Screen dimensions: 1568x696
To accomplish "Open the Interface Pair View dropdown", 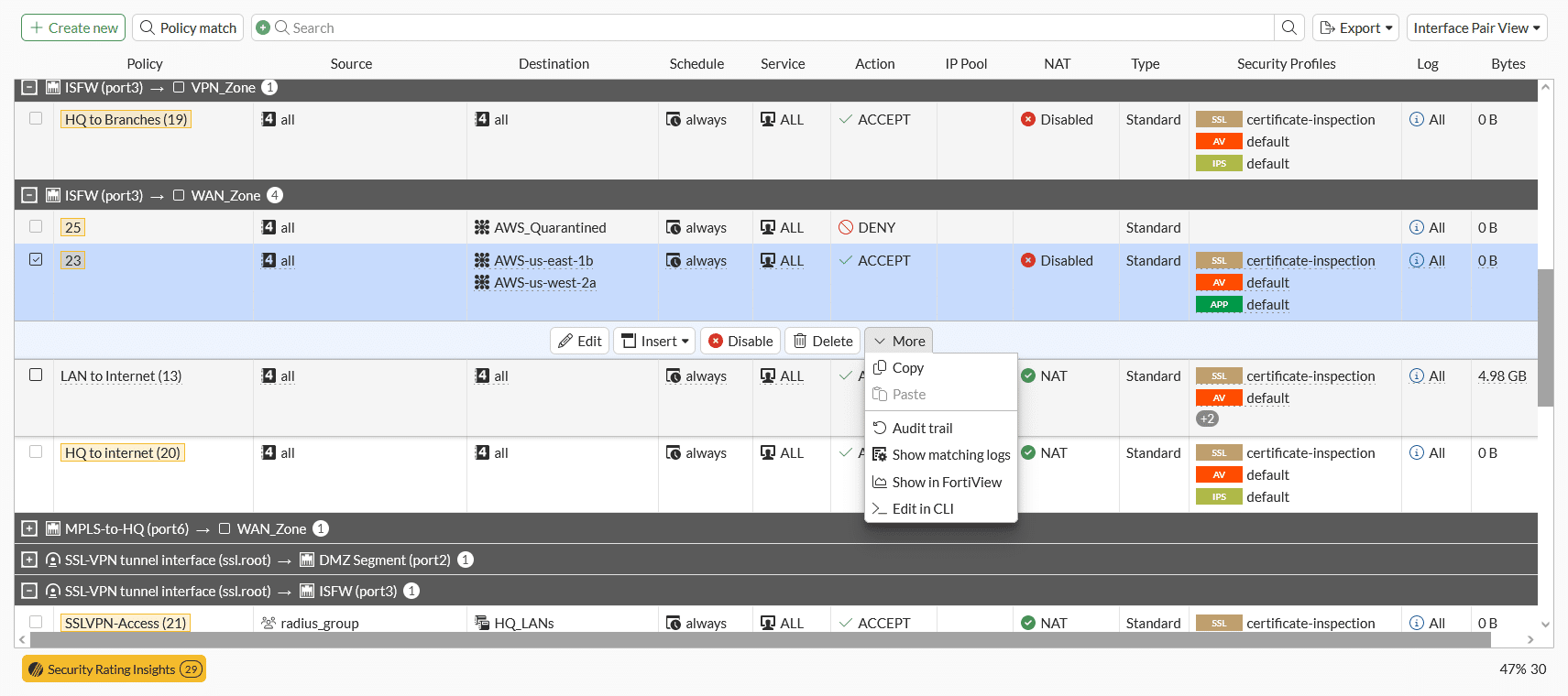I will click(1476, 27).
